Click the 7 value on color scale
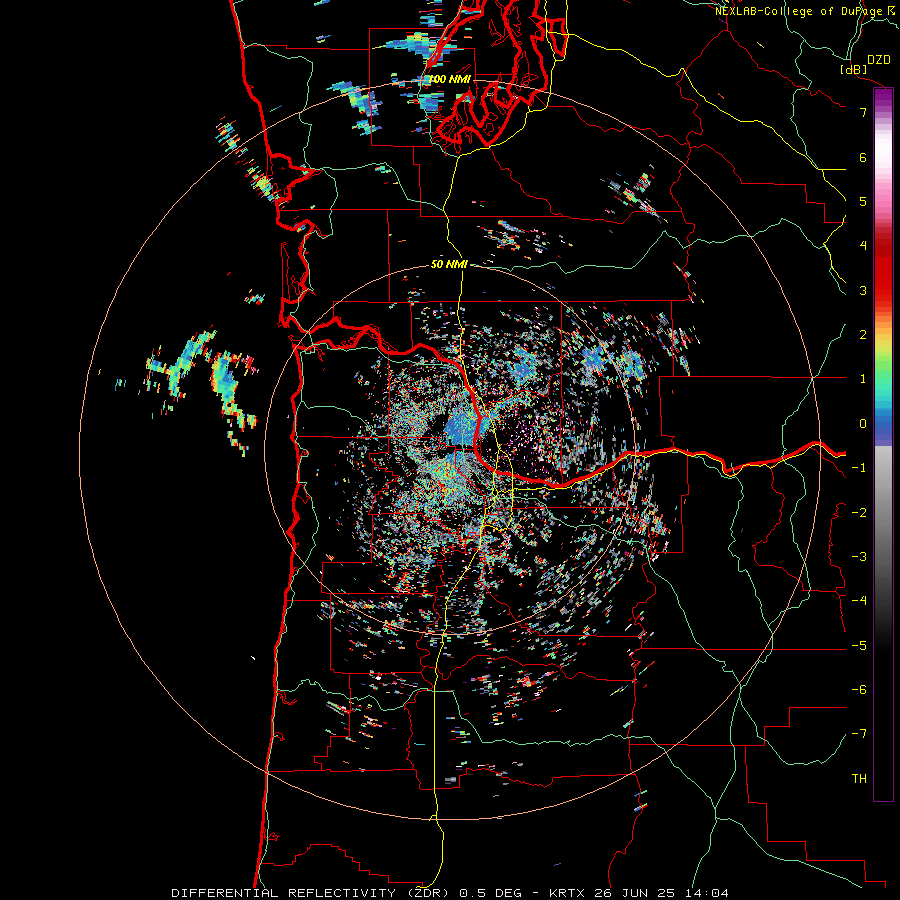Image resolution: width=900 pixels, height=900 pixels. [863, 112]
